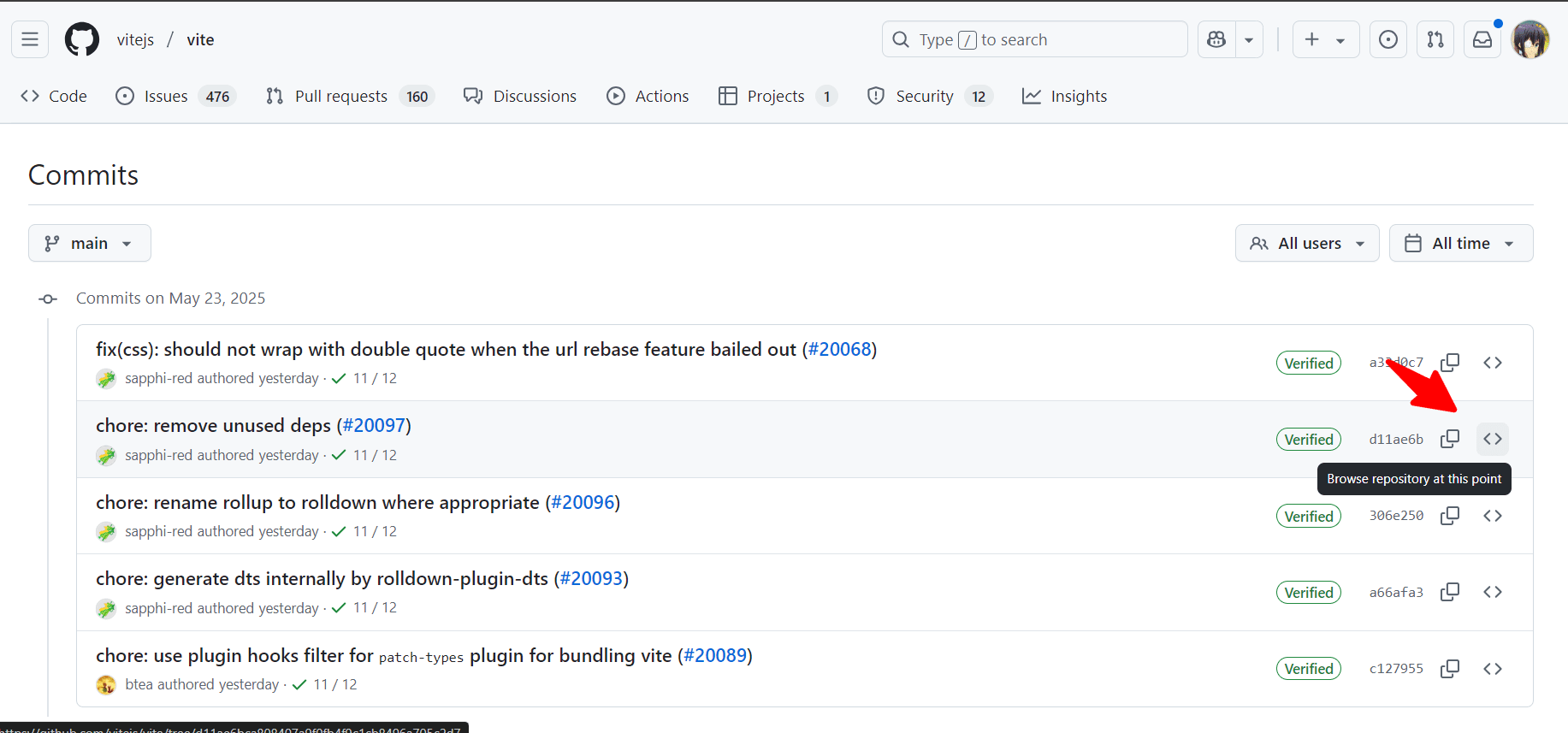The height and width of the screenshot is (733, 1568).
Task: Browse repository at fix(css) commit
Action: pos(1493,363)
